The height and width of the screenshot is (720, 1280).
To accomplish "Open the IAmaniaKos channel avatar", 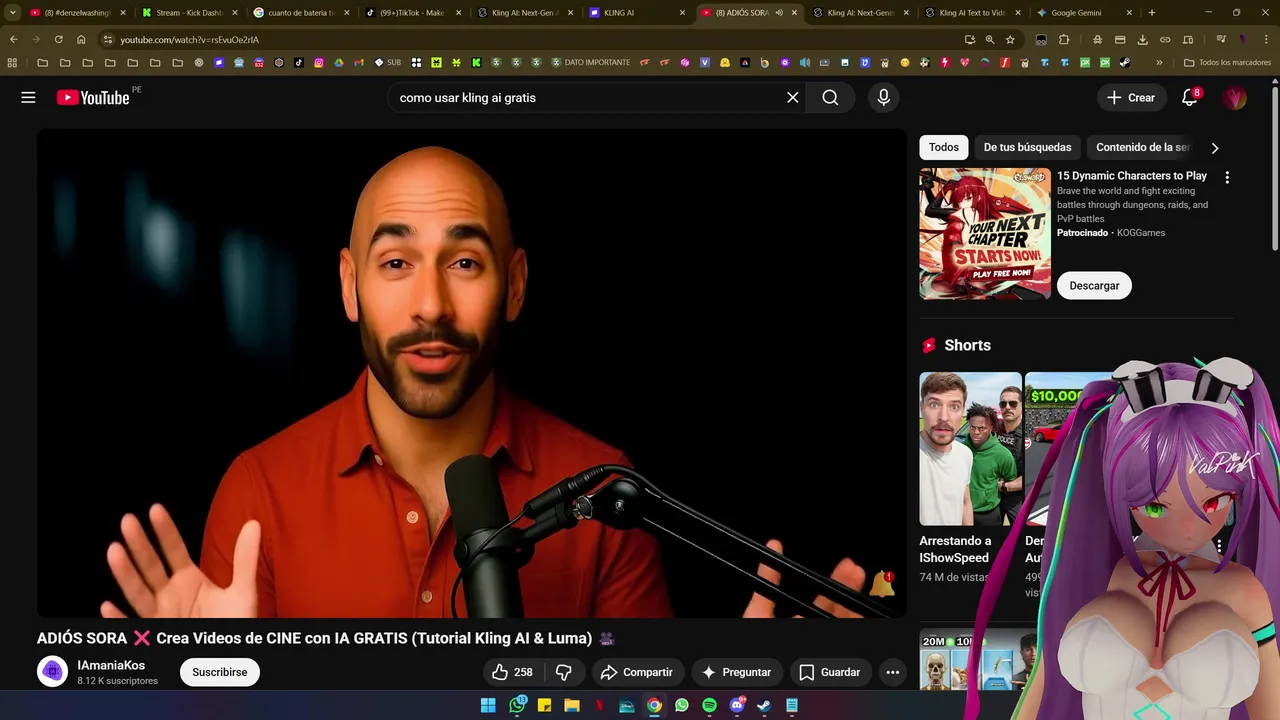I will click(x=52, y=672).
